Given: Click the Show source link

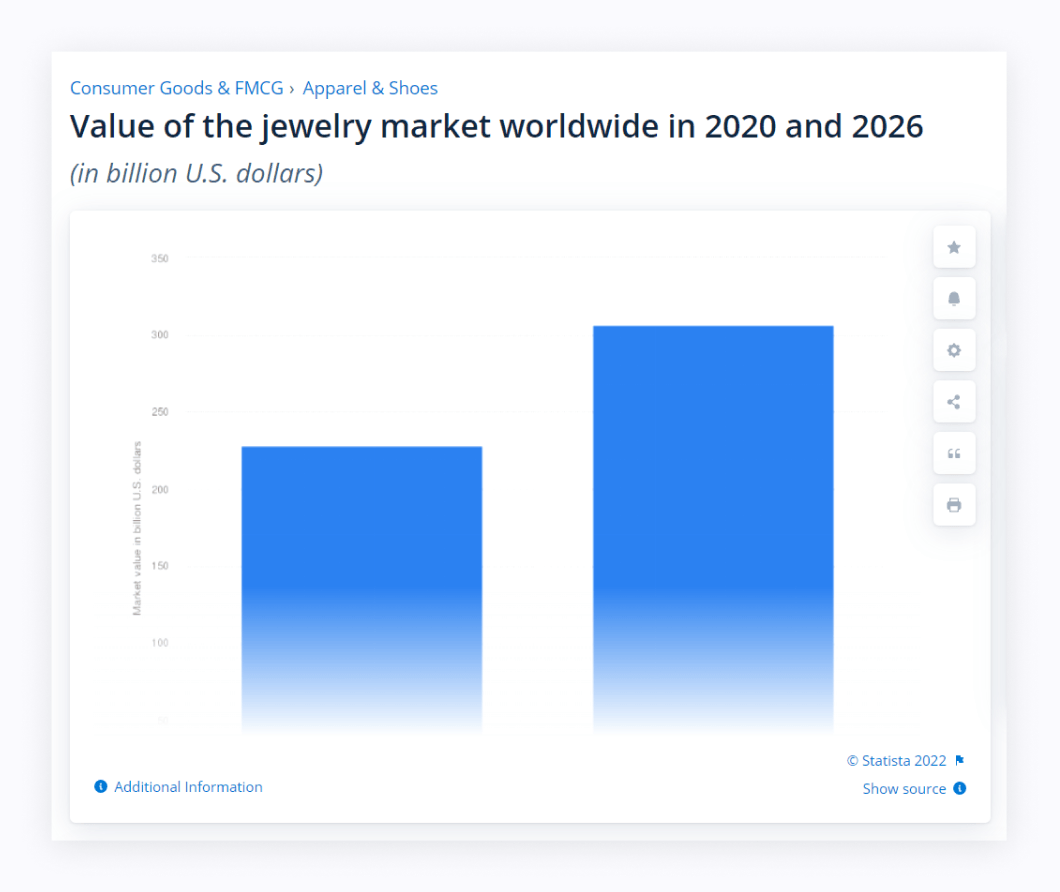Looking at the screenshot, I should coord(904,789).
